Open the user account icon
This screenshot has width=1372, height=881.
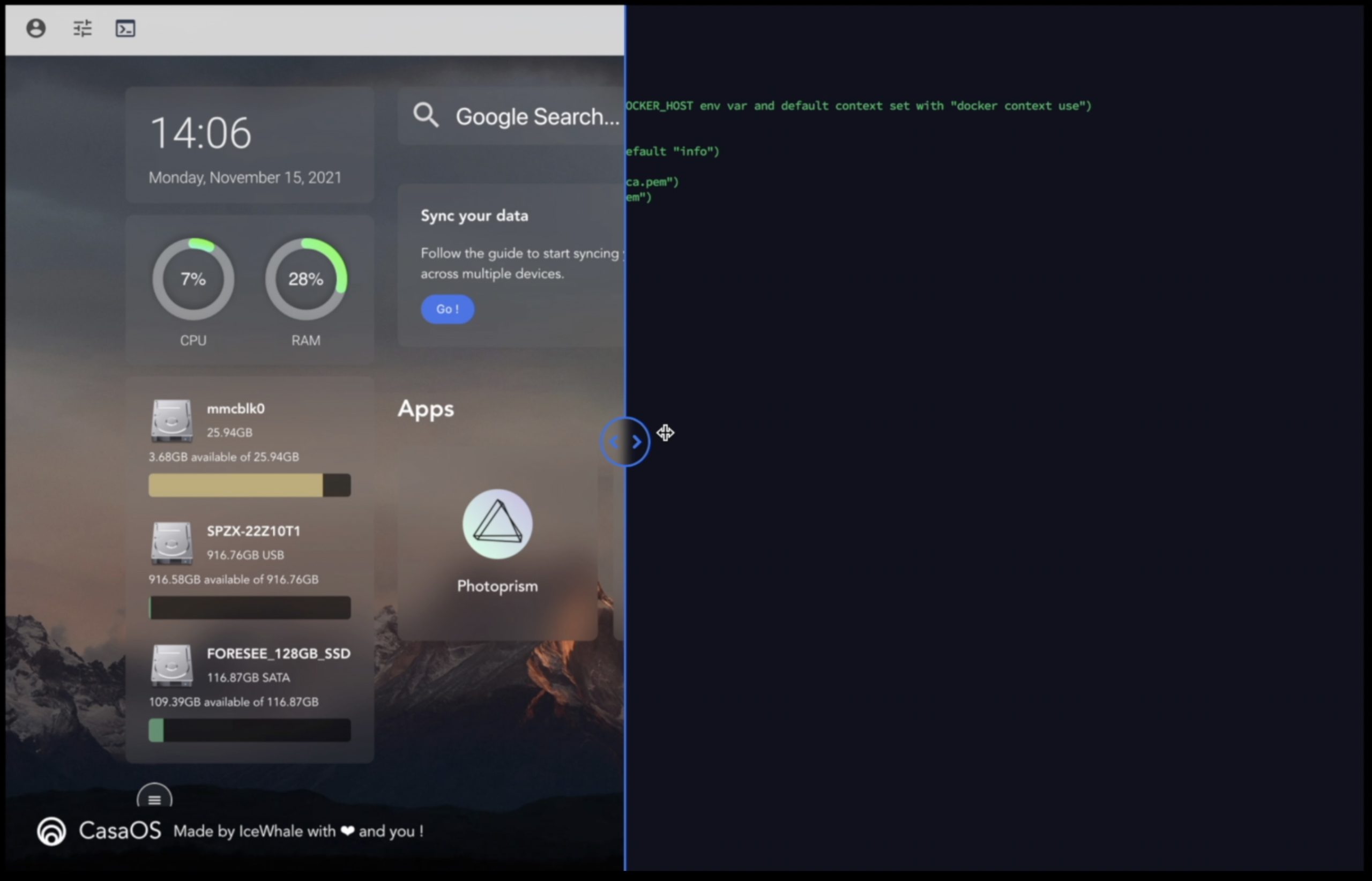[x=36, y=28]
